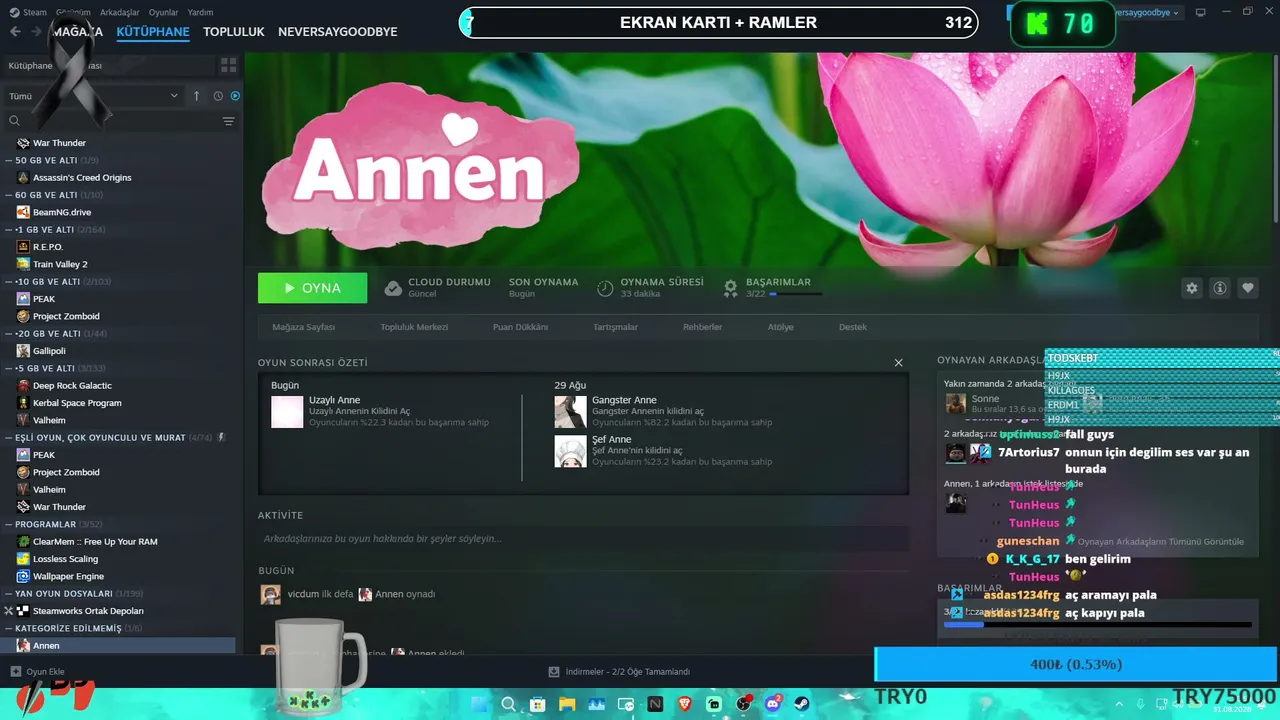Open the Assassin's Creed Origins game icon
1280x720 pixels.
coord(24,178)
